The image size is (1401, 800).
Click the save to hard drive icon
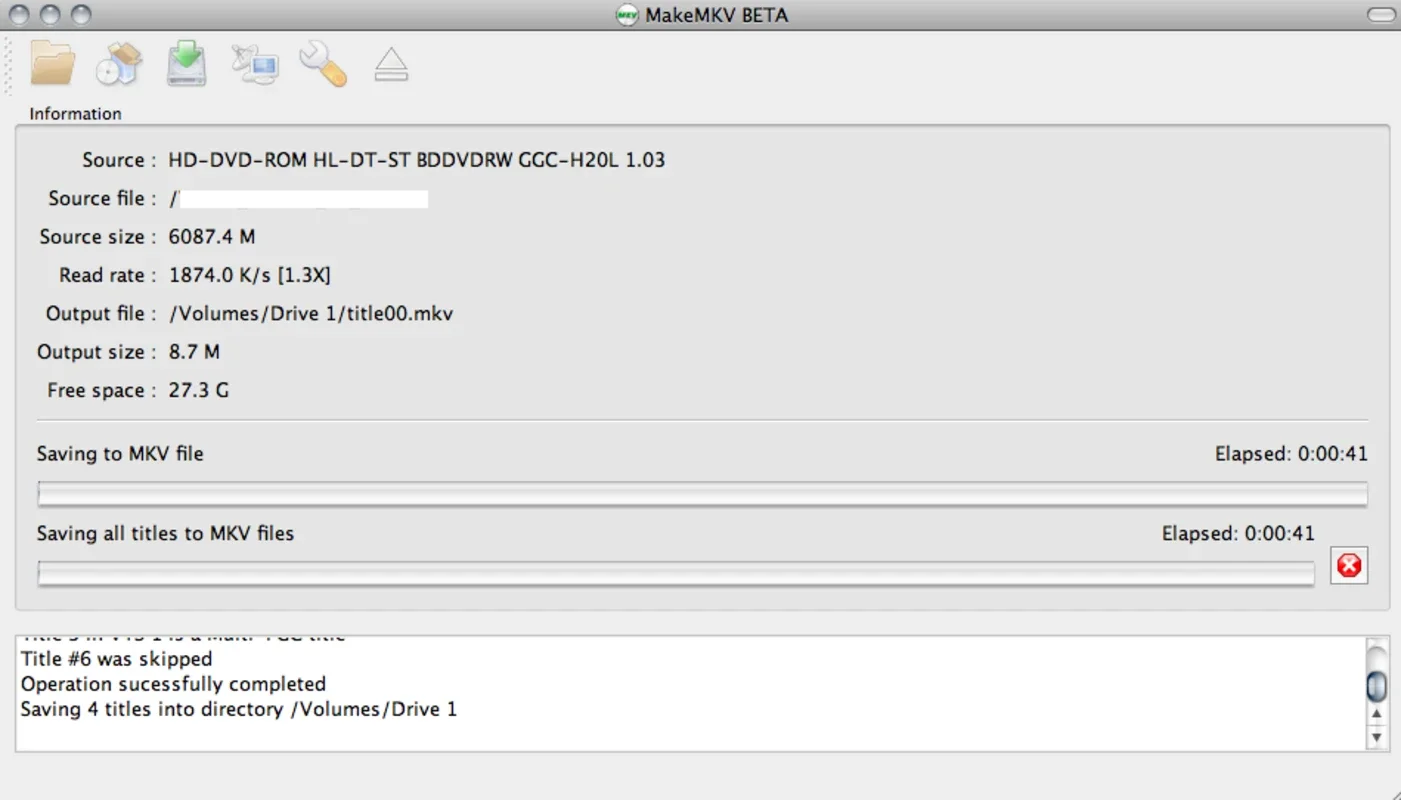(x=187, y=62)
